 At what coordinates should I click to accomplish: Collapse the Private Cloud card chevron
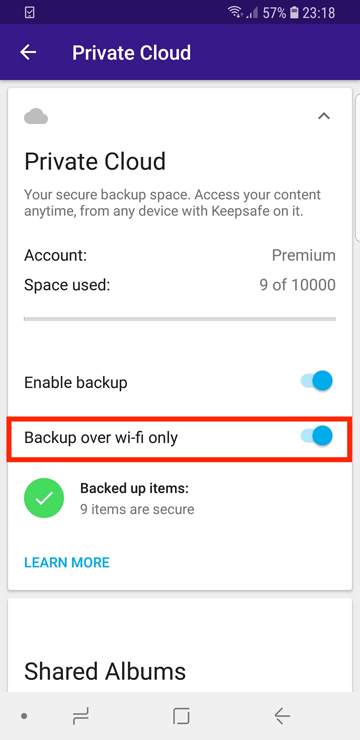coord(324,116)
